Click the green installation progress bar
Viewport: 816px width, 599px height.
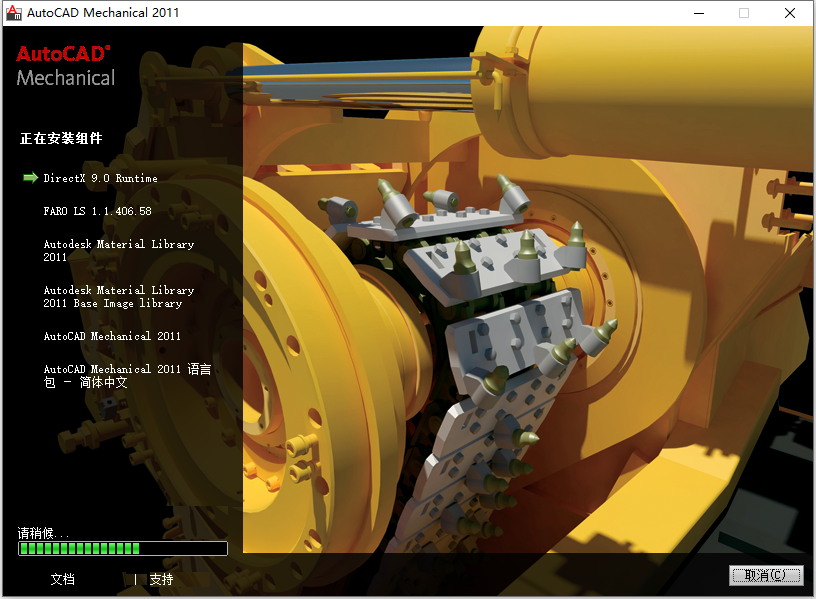pyautogui.click(x=123, y=549)
